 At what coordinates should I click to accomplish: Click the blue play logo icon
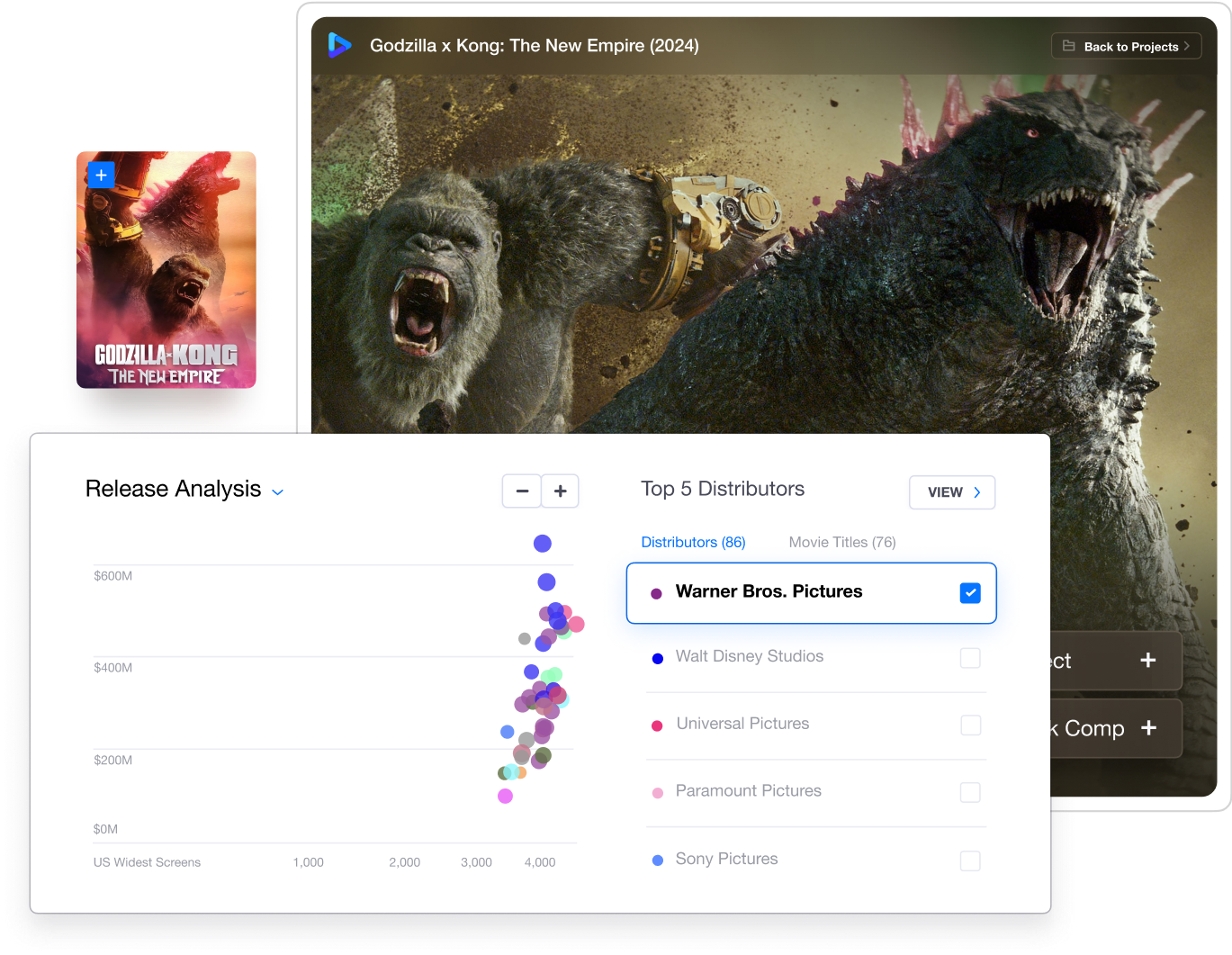[x=339, y=45]
